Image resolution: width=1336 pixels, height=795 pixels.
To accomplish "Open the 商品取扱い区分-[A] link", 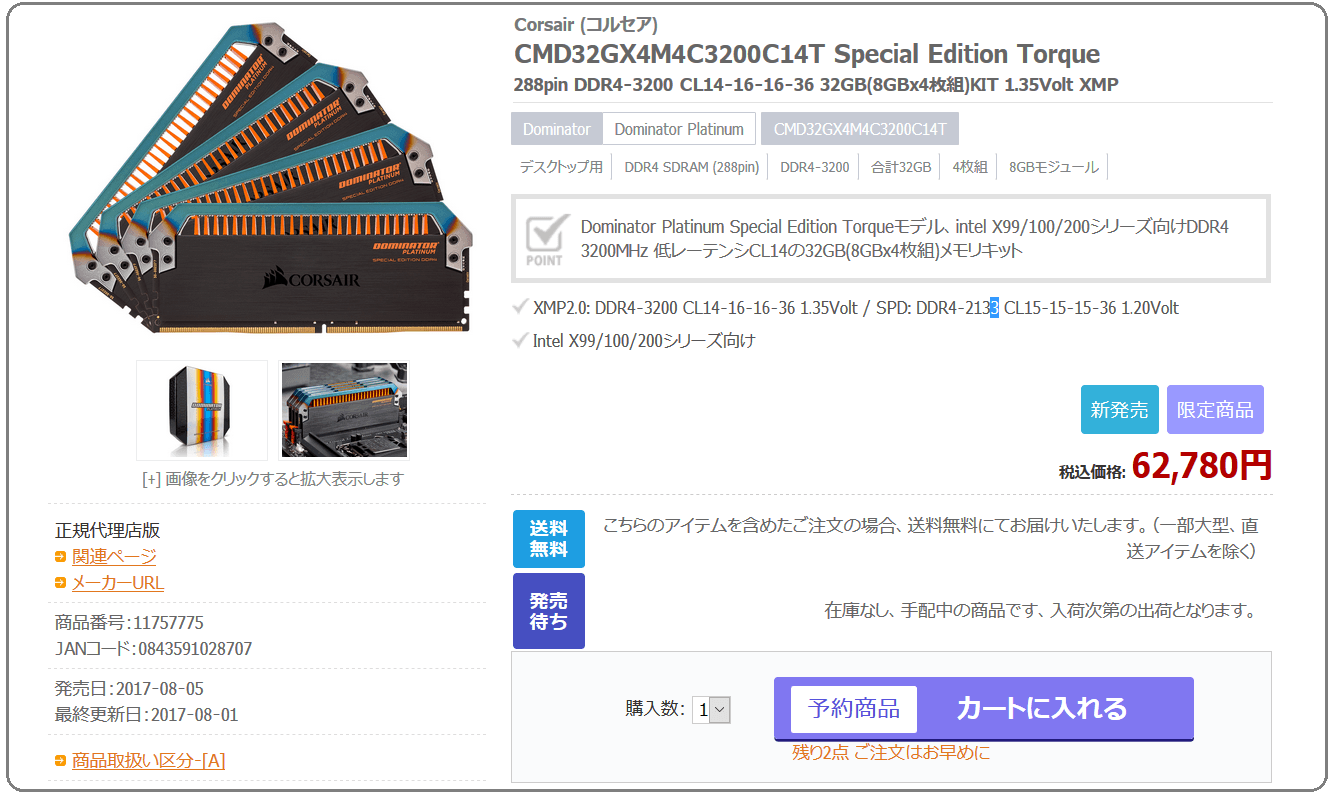I will tap(148, 761).
